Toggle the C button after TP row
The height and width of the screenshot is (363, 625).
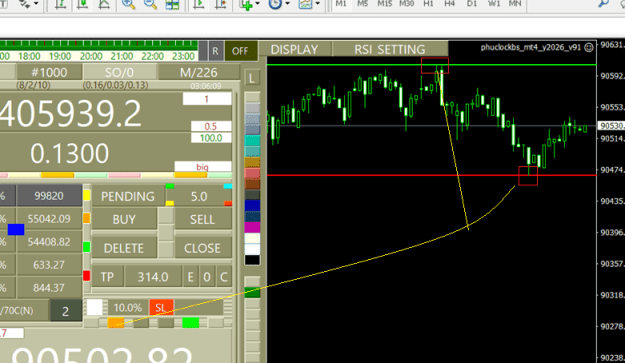[224, 277]
